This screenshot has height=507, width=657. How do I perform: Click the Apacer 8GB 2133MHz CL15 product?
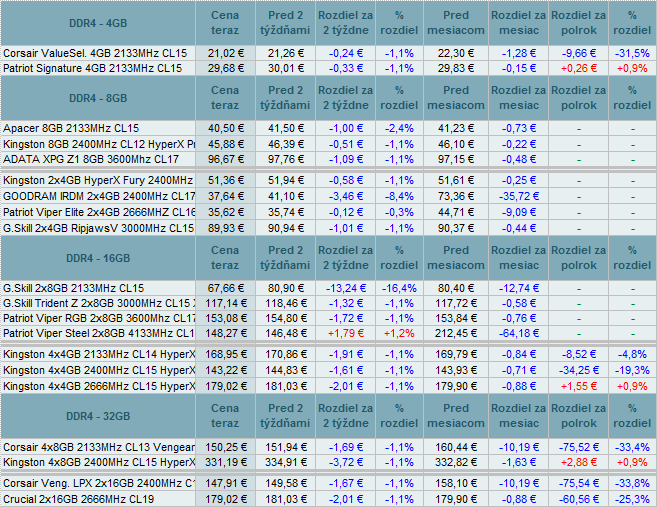pos(71,129)
